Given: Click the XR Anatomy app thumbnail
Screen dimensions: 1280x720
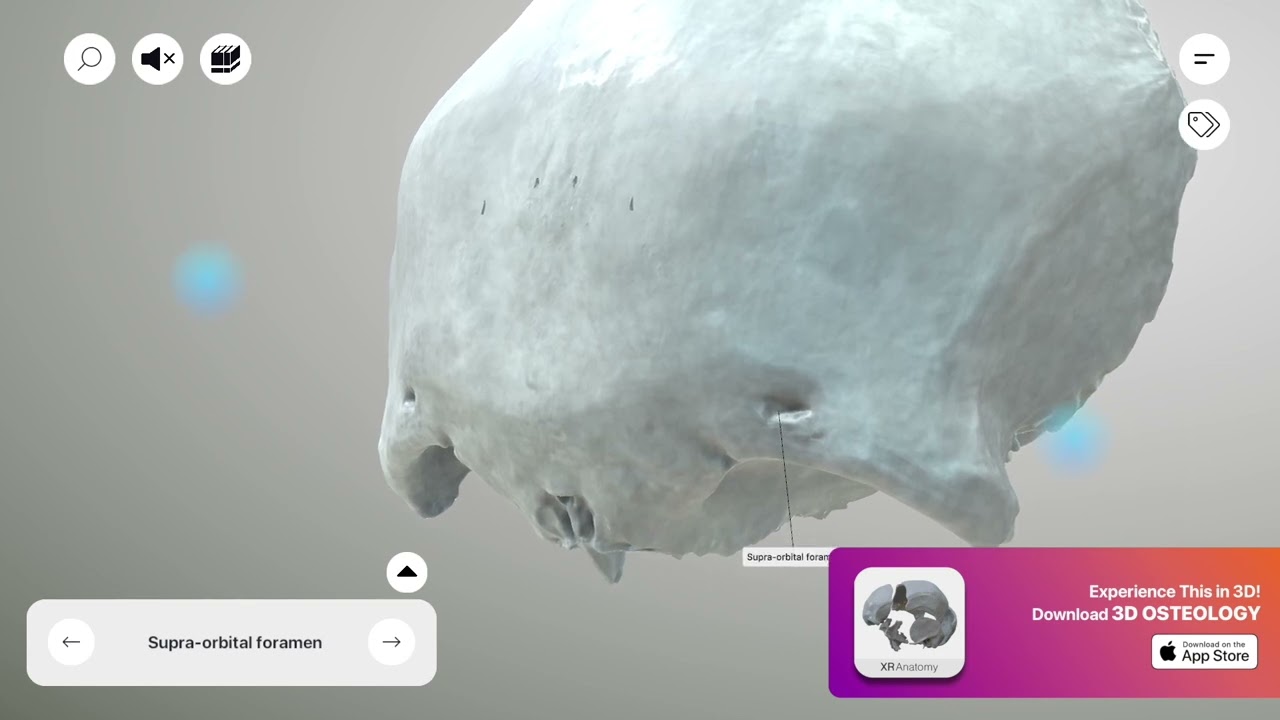Looking at the screenshot, I should [909, 622].
